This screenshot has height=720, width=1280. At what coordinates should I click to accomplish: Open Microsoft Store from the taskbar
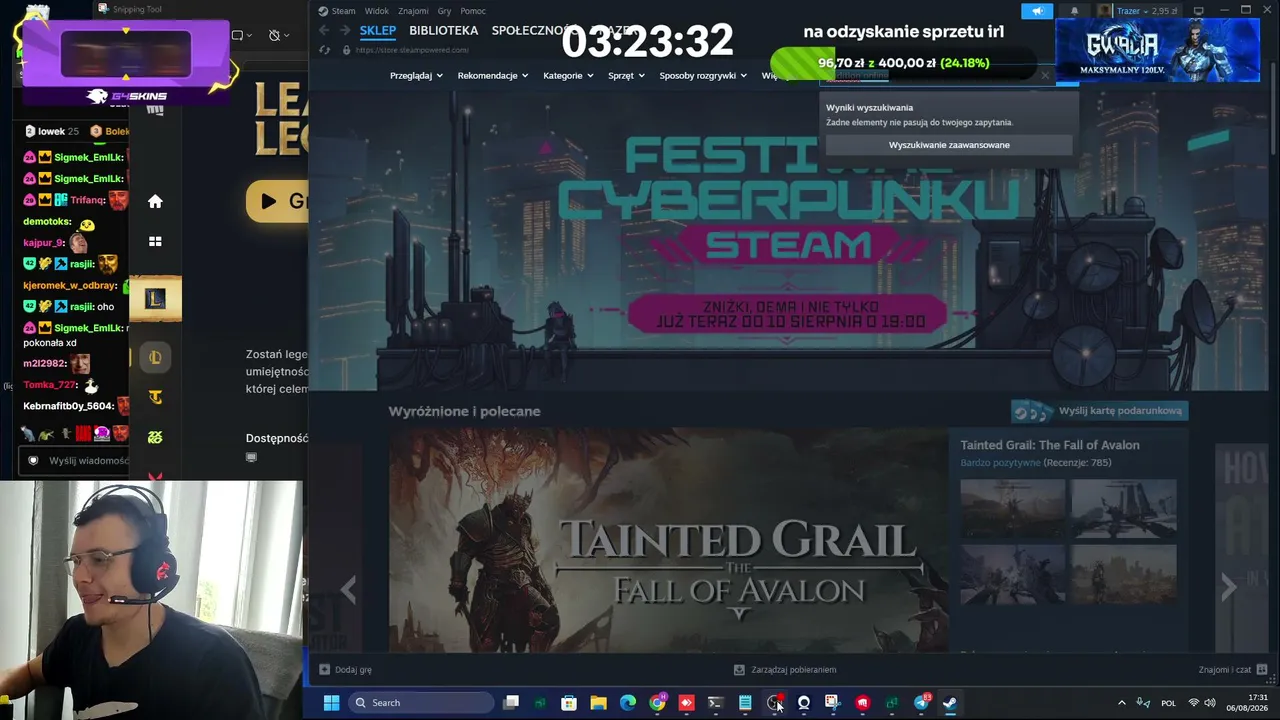pyautogui.click(x=569, y=703)
